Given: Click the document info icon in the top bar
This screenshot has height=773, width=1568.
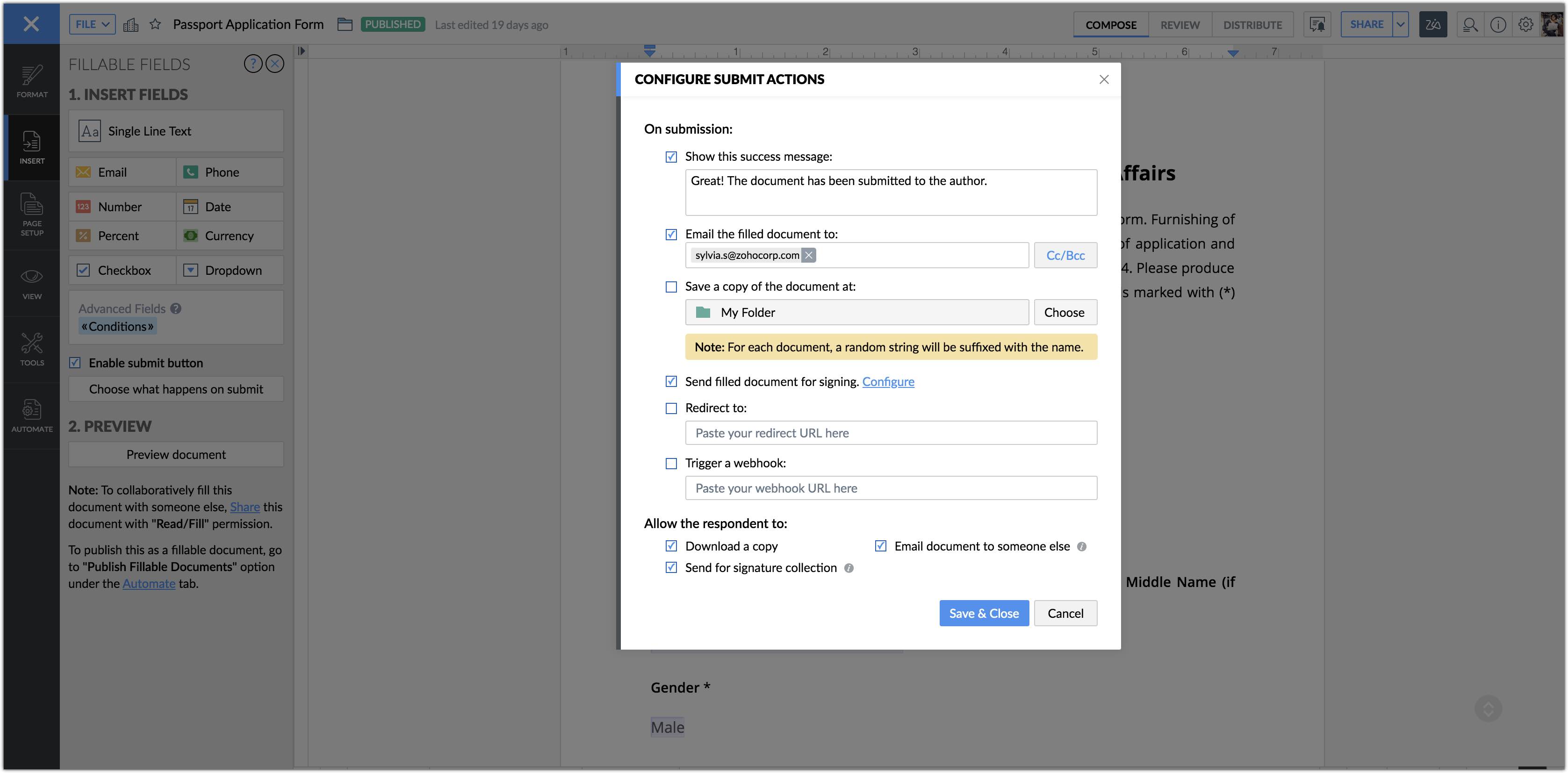Looking at the screenshot, I should tap(1497, 24).
